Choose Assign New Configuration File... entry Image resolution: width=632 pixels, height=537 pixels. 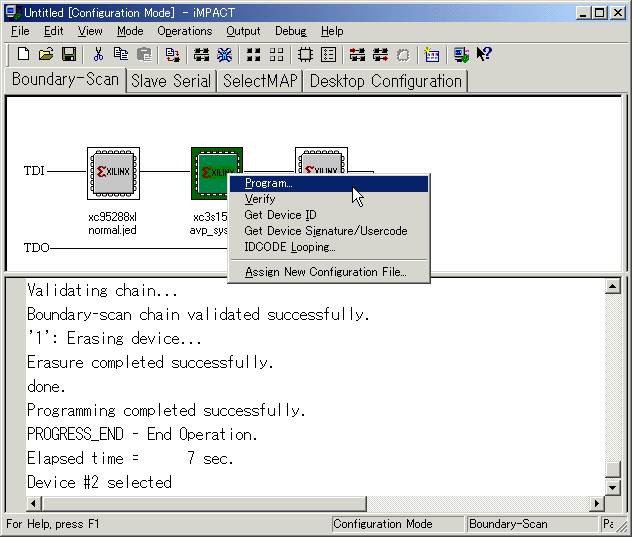point(329,272)
